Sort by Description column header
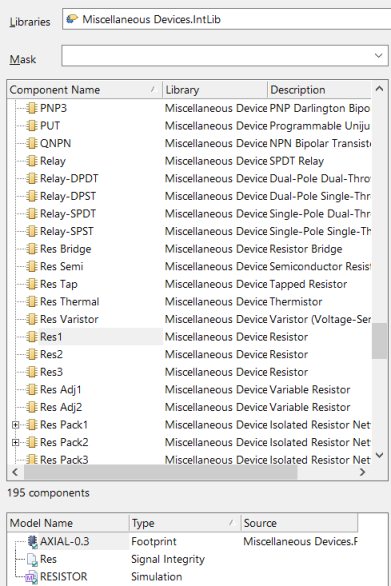Screen dimensions: 391x586 click(x=320, y=90)
